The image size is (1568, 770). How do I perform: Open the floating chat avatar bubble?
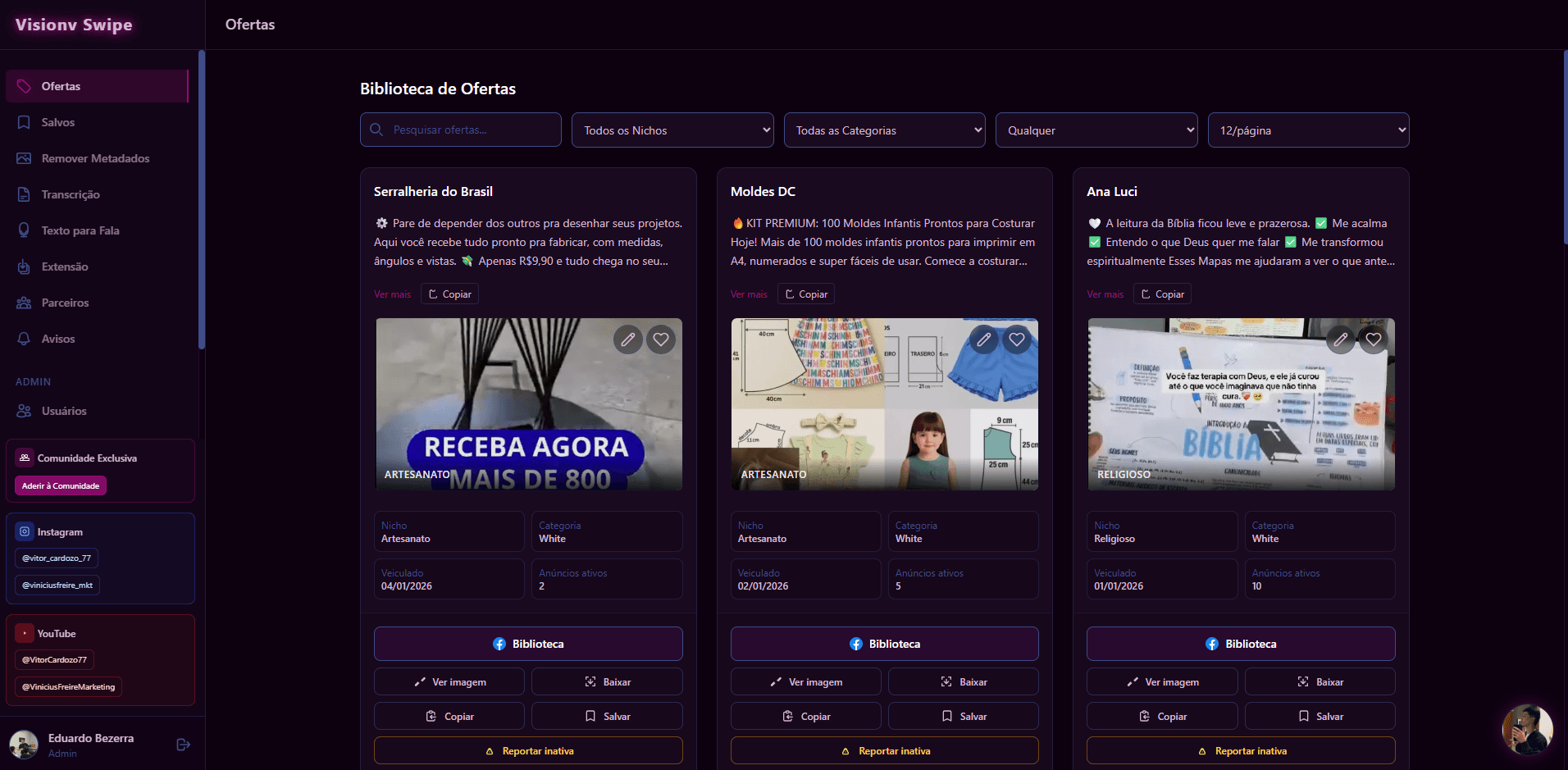pos(1527,729)
